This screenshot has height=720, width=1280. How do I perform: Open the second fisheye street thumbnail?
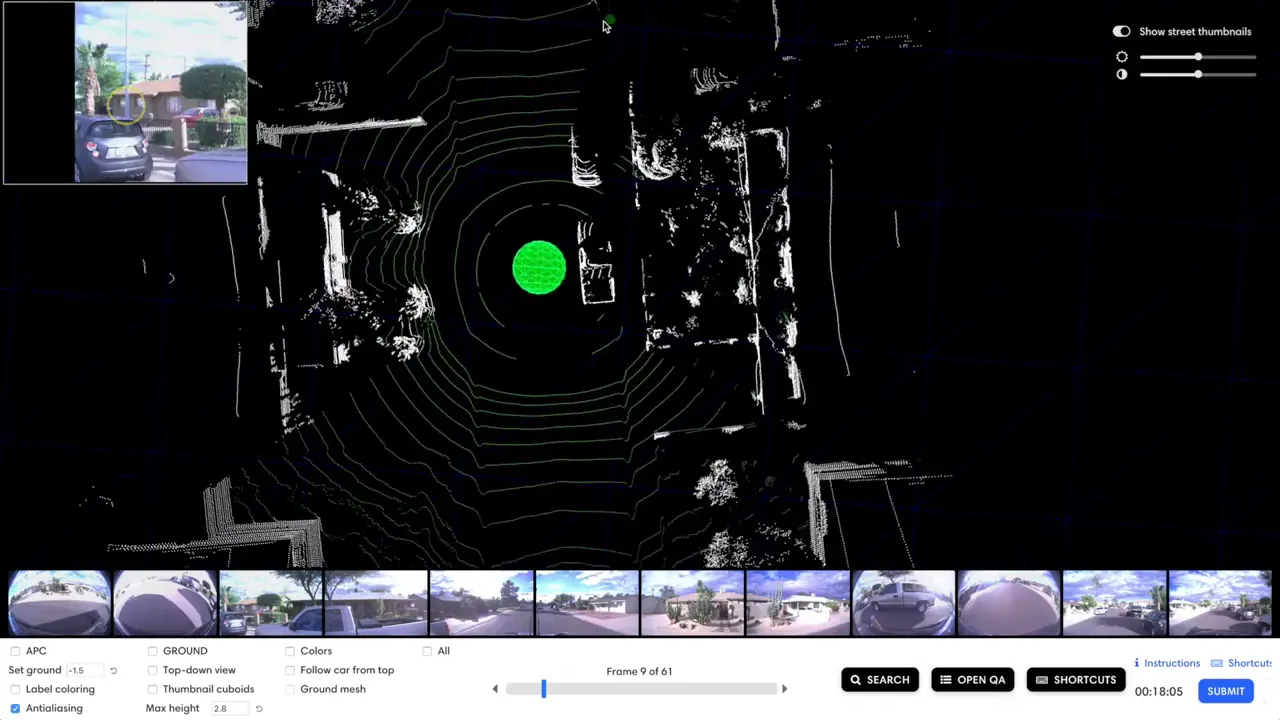[165, 603]
